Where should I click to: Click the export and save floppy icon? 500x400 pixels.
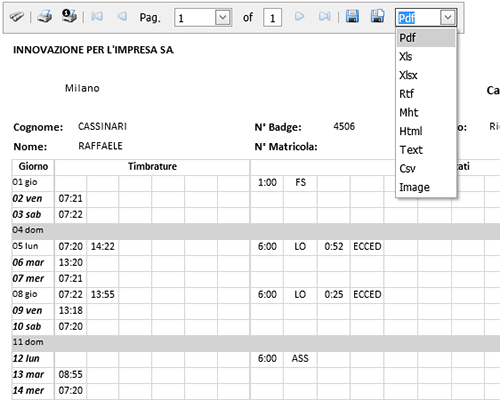(352, 16)
